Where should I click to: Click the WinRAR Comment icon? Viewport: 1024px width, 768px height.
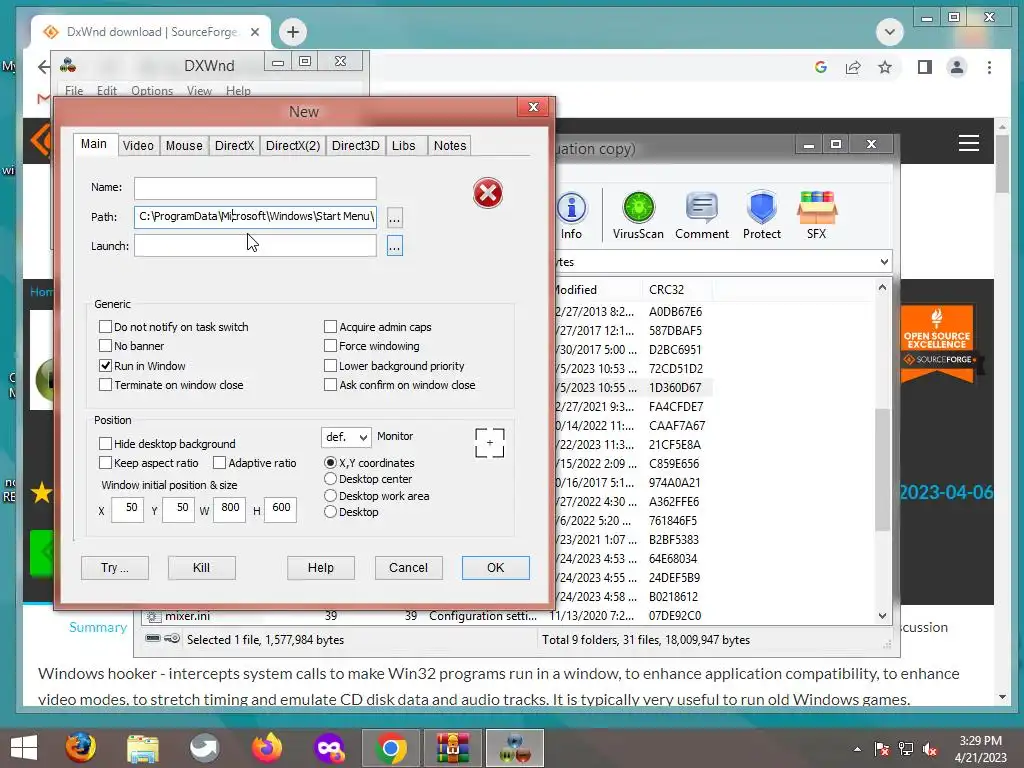[702, 209]
